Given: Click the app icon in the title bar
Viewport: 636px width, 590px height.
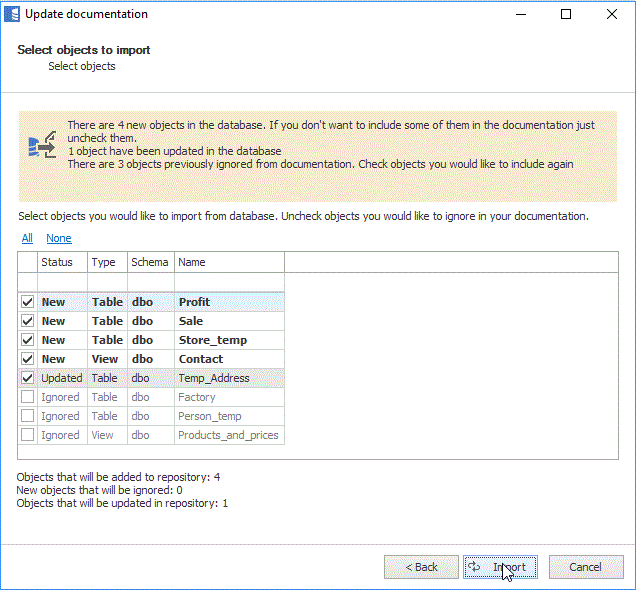Looking at the screenshot, I should point(13,14).
